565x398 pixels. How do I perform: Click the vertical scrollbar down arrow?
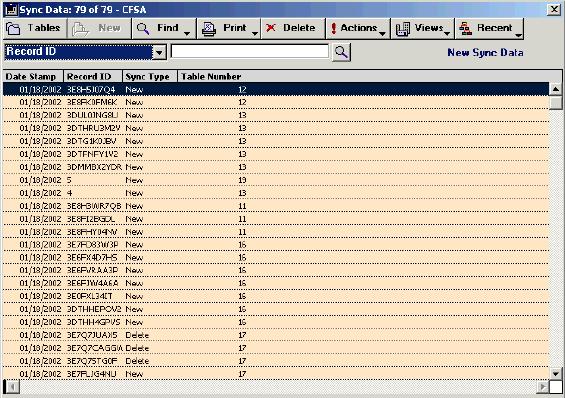555,374
